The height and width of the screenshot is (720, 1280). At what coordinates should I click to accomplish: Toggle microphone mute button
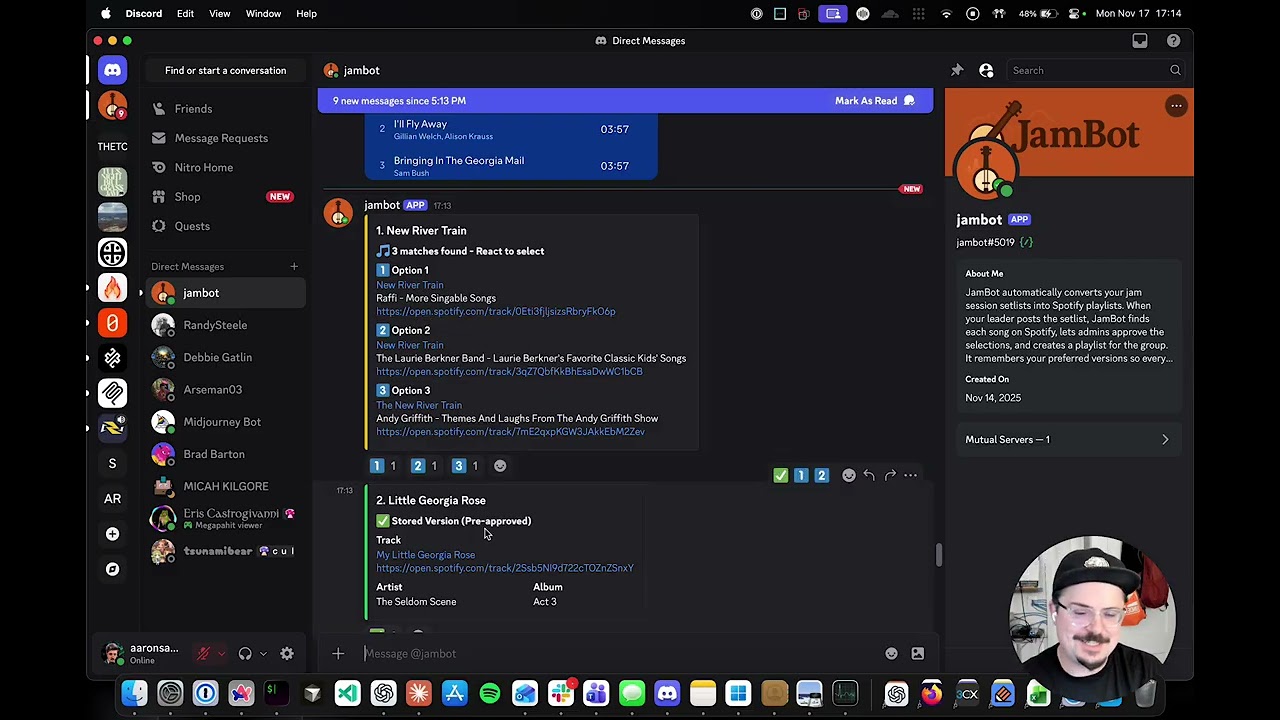pos(203,654)
